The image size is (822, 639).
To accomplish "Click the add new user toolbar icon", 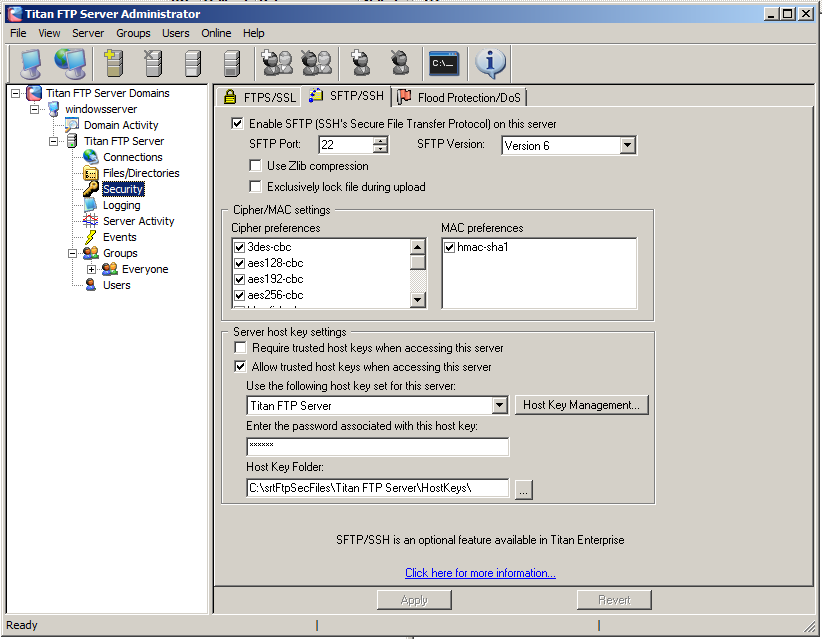I will (360, 63).
